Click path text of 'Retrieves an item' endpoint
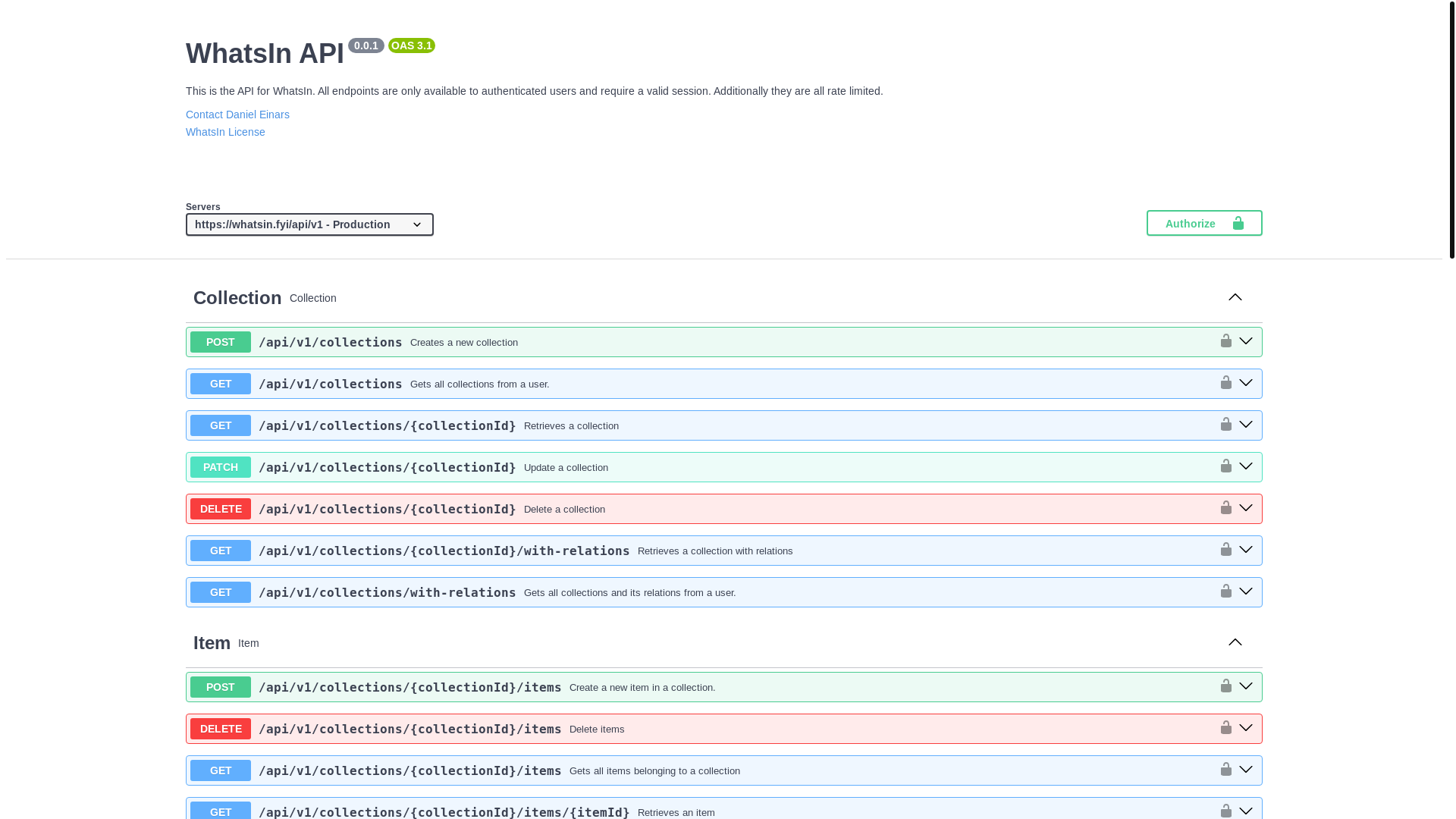 pos(444,812)
